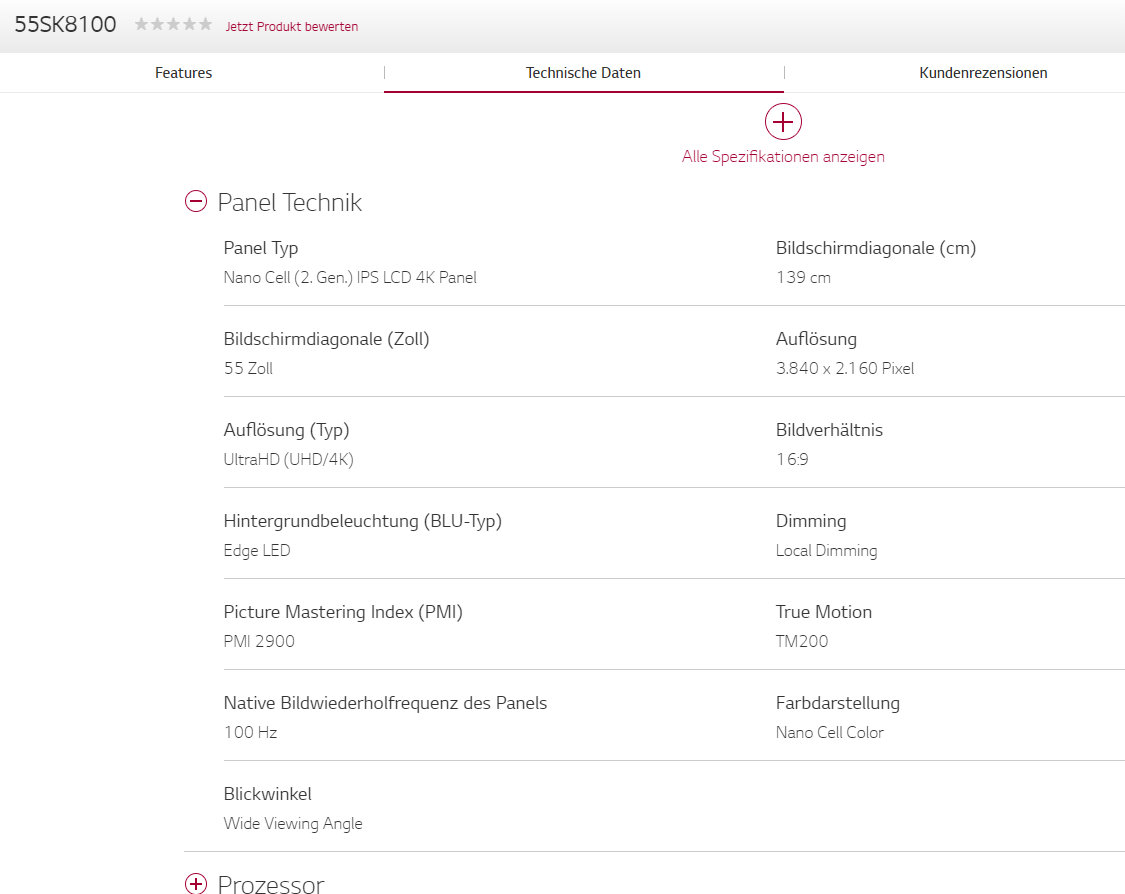The image size is (1125, 894).
Task: Click the Nano Cell IPS LCD panel type value
Action: 350,278
